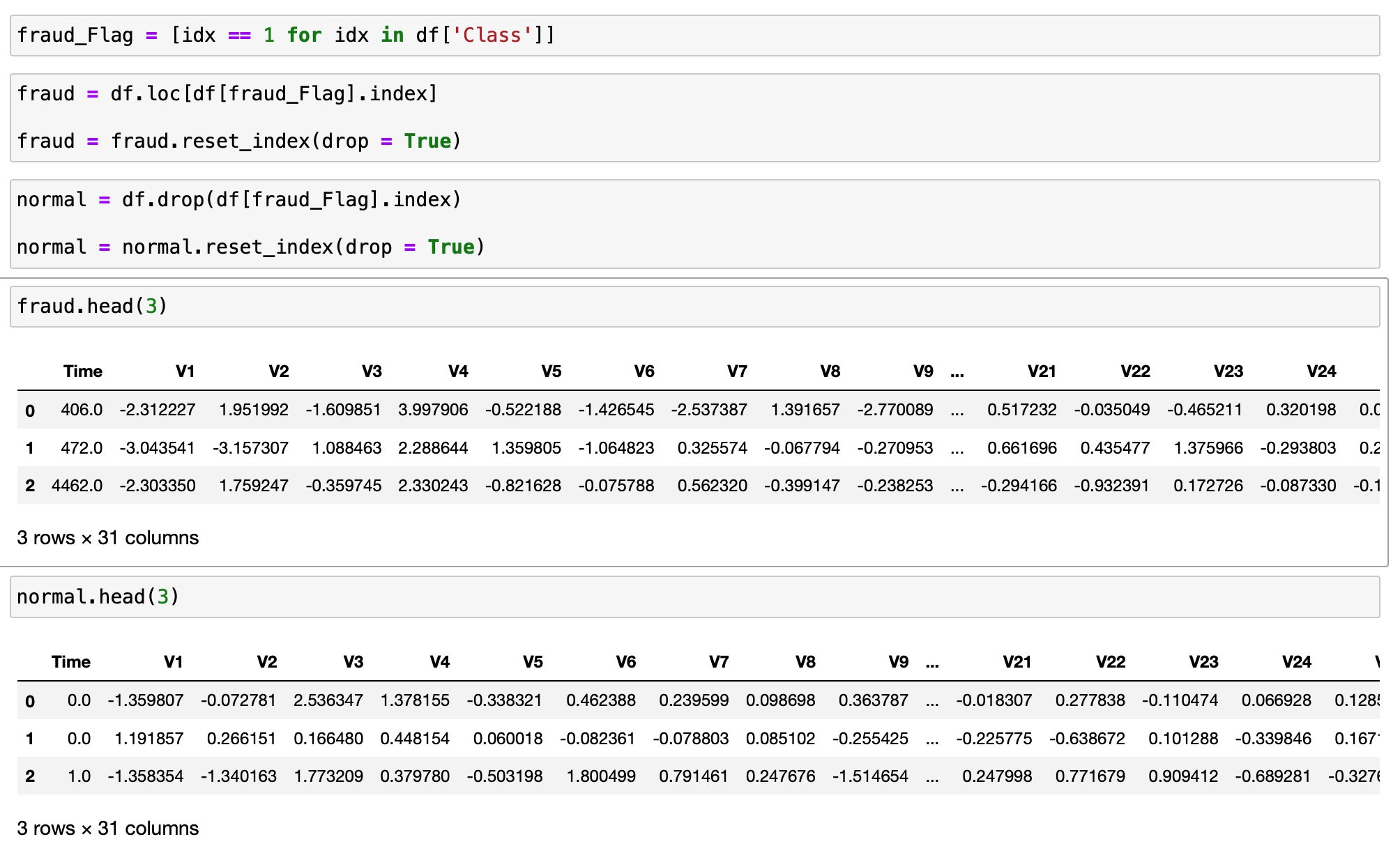Click the 4462.0 Time value cell
The width and height of the screenshot is (1400, 846).
77,486
